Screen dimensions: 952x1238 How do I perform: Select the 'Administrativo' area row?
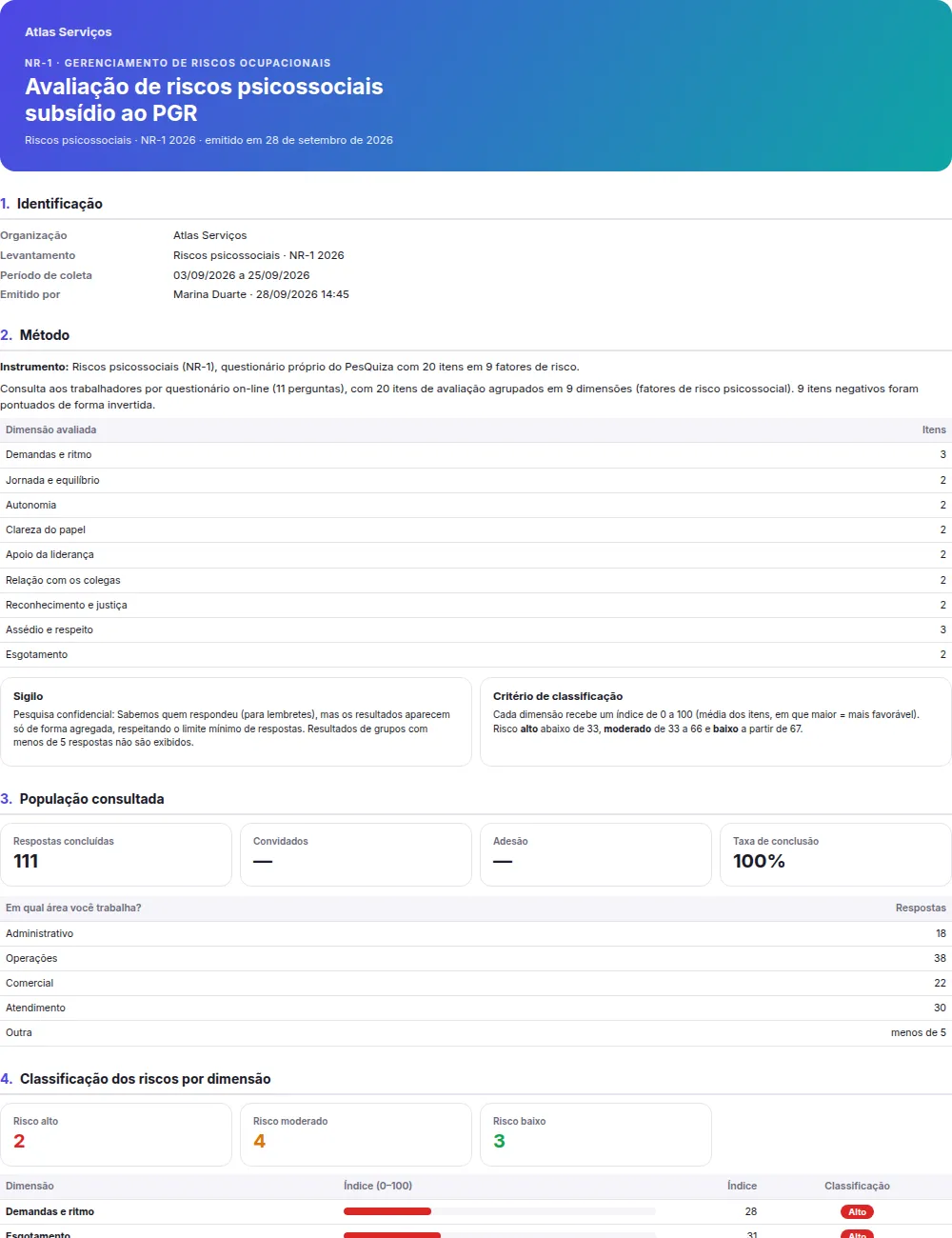click(476, 933)
